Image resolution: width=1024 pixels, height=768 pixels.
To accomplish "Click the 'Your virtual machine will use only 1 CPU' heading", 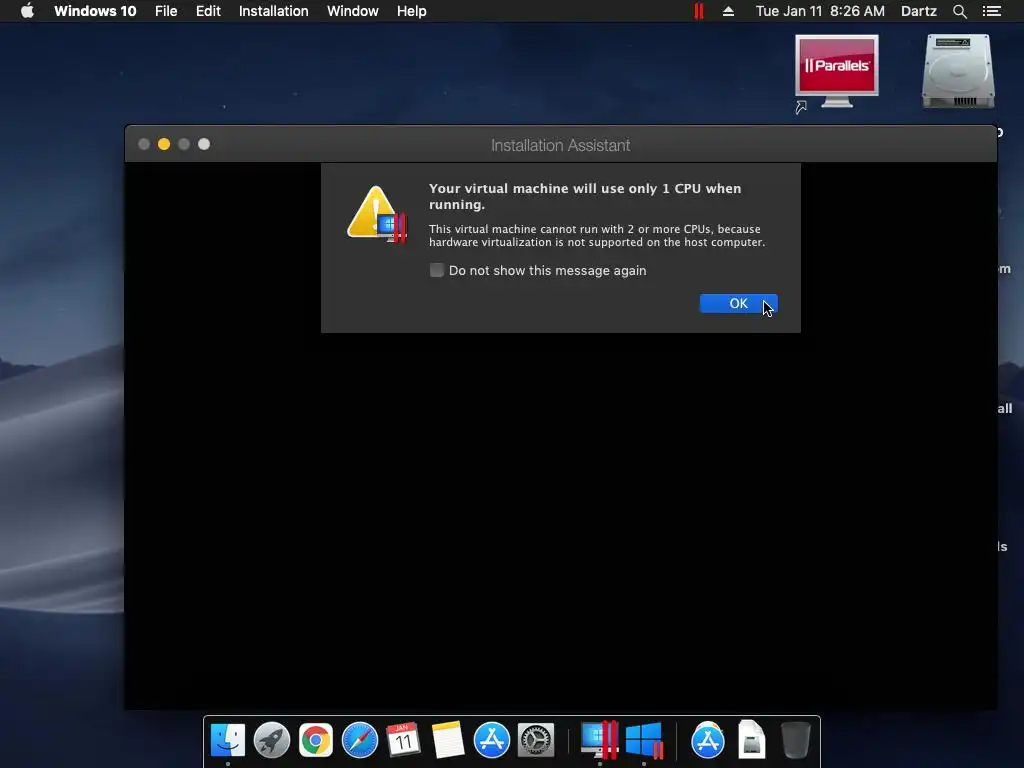I will point(585,196).
